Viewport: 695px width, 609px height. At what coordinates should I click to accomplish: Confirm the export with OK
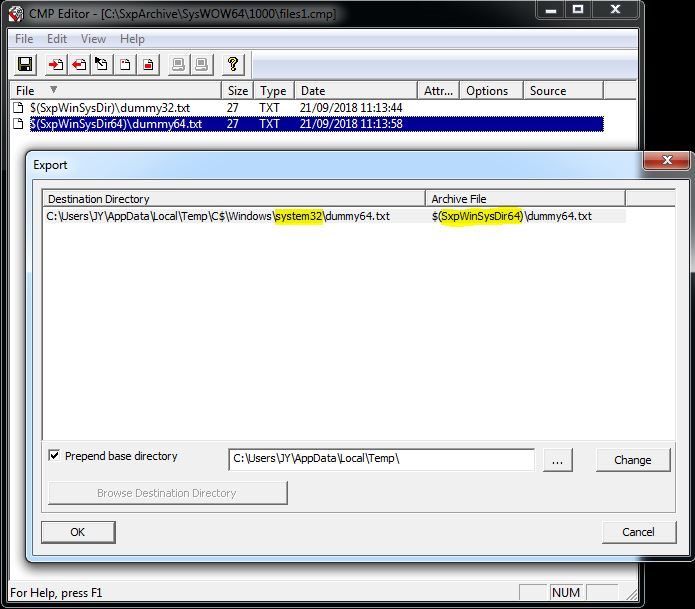coord(78,532)
